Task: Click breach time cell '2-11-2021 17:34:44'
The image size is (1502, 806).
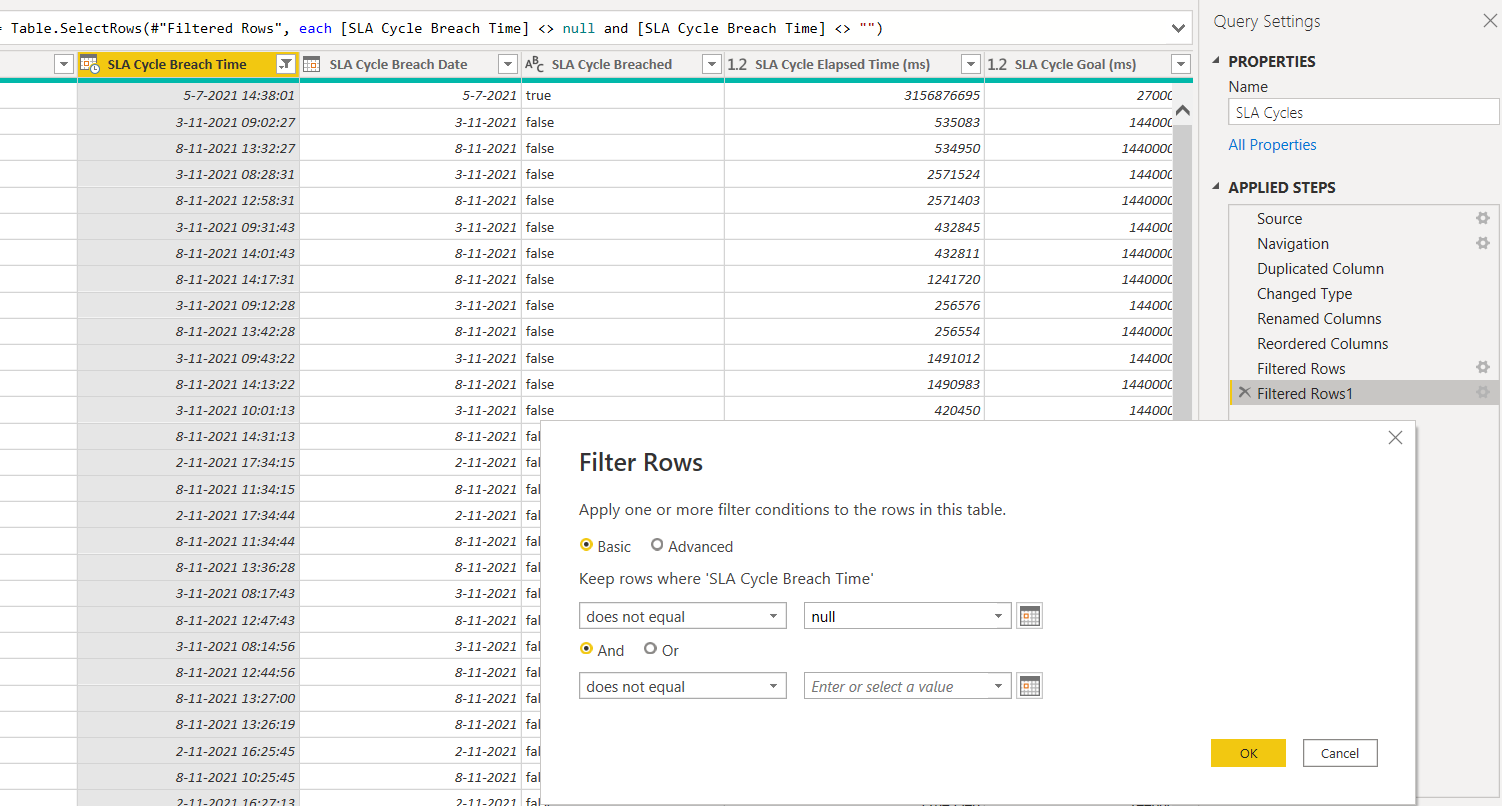Action: point(188,515)
